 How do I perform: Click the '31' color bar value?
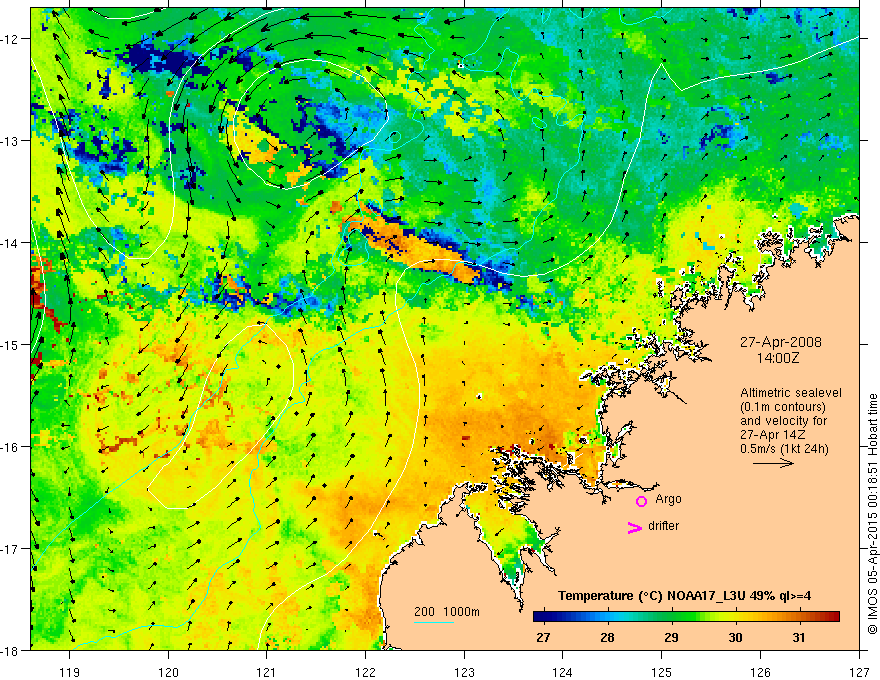[799, 638]
